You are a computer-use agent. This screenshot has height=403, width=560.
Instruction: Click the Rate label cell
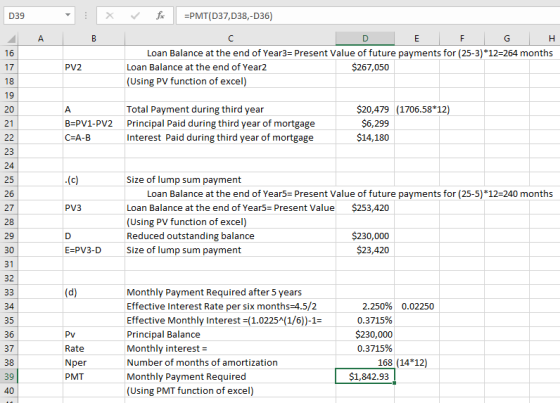(x=94, y=349)
